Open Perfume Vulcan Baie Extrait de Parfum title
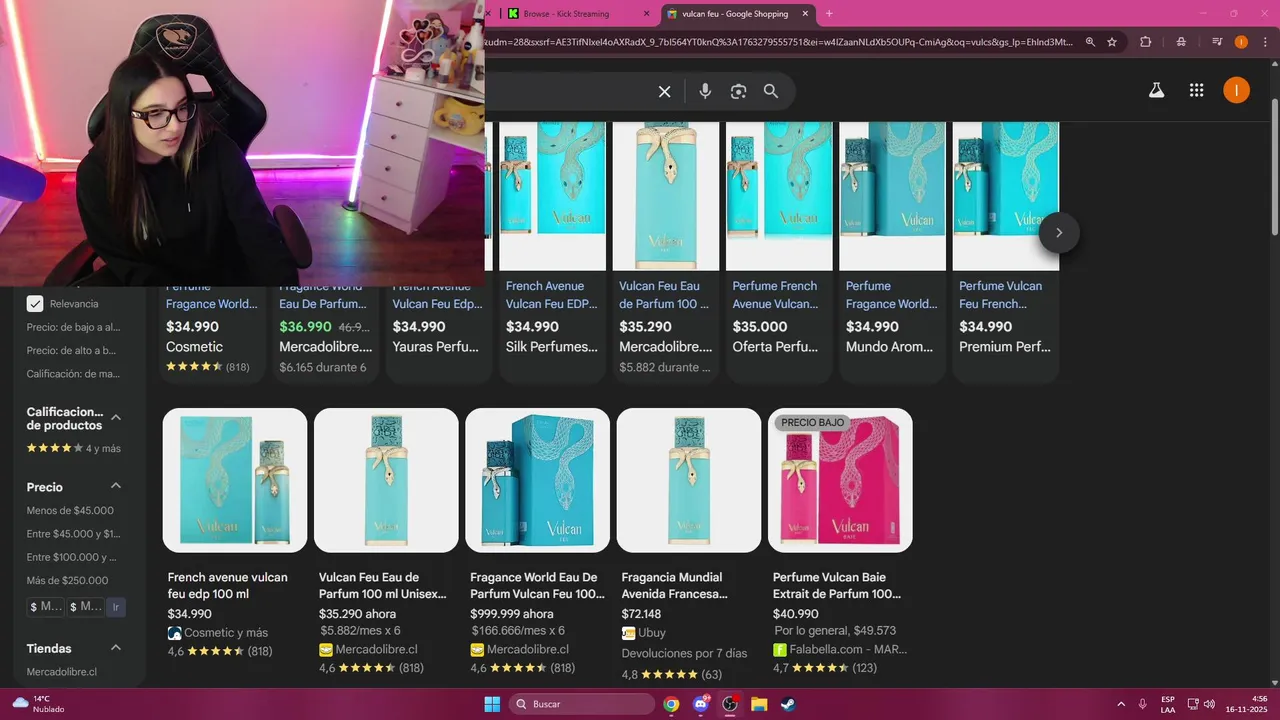Image resolution: width=1280 pixels, height=720 pixels. click(837, 586)
